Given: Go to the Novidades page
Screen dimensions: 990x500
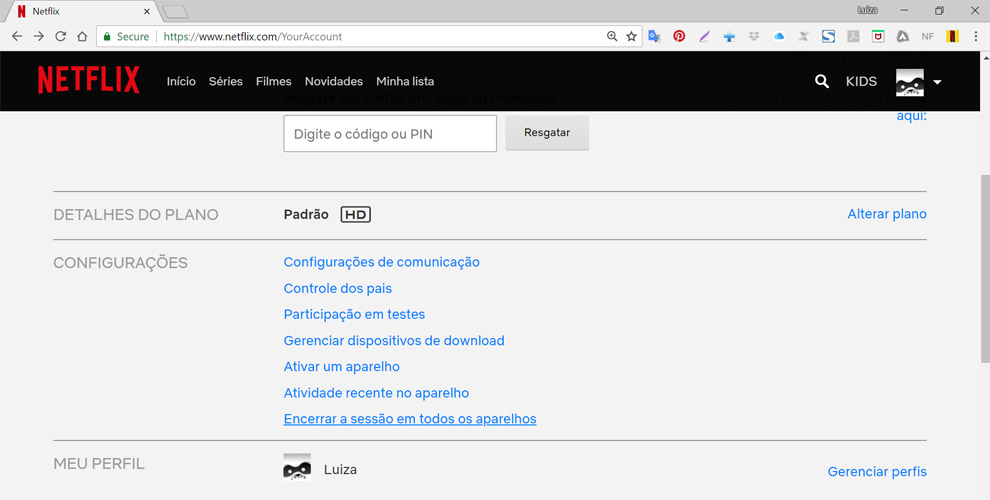Looking at the screenshot, I should coord(334,81).
